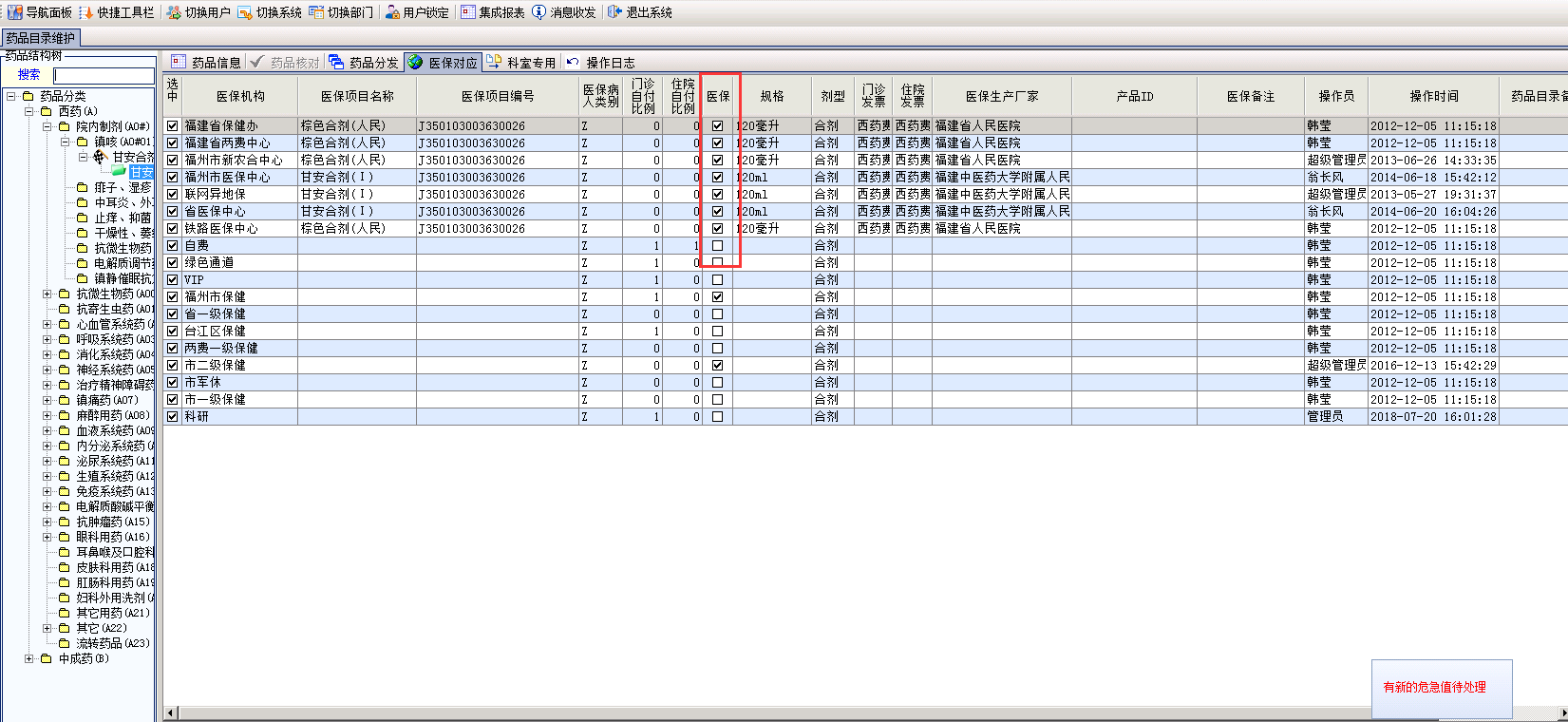Click the flag icon beside 甘安合剂
The image size is (1568, 722).
[100, 157]
